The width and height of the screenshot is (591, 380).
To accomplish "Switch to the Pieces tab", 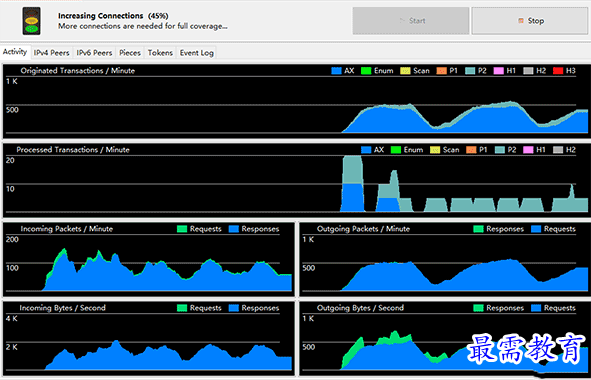I will [x=130, y=53].
